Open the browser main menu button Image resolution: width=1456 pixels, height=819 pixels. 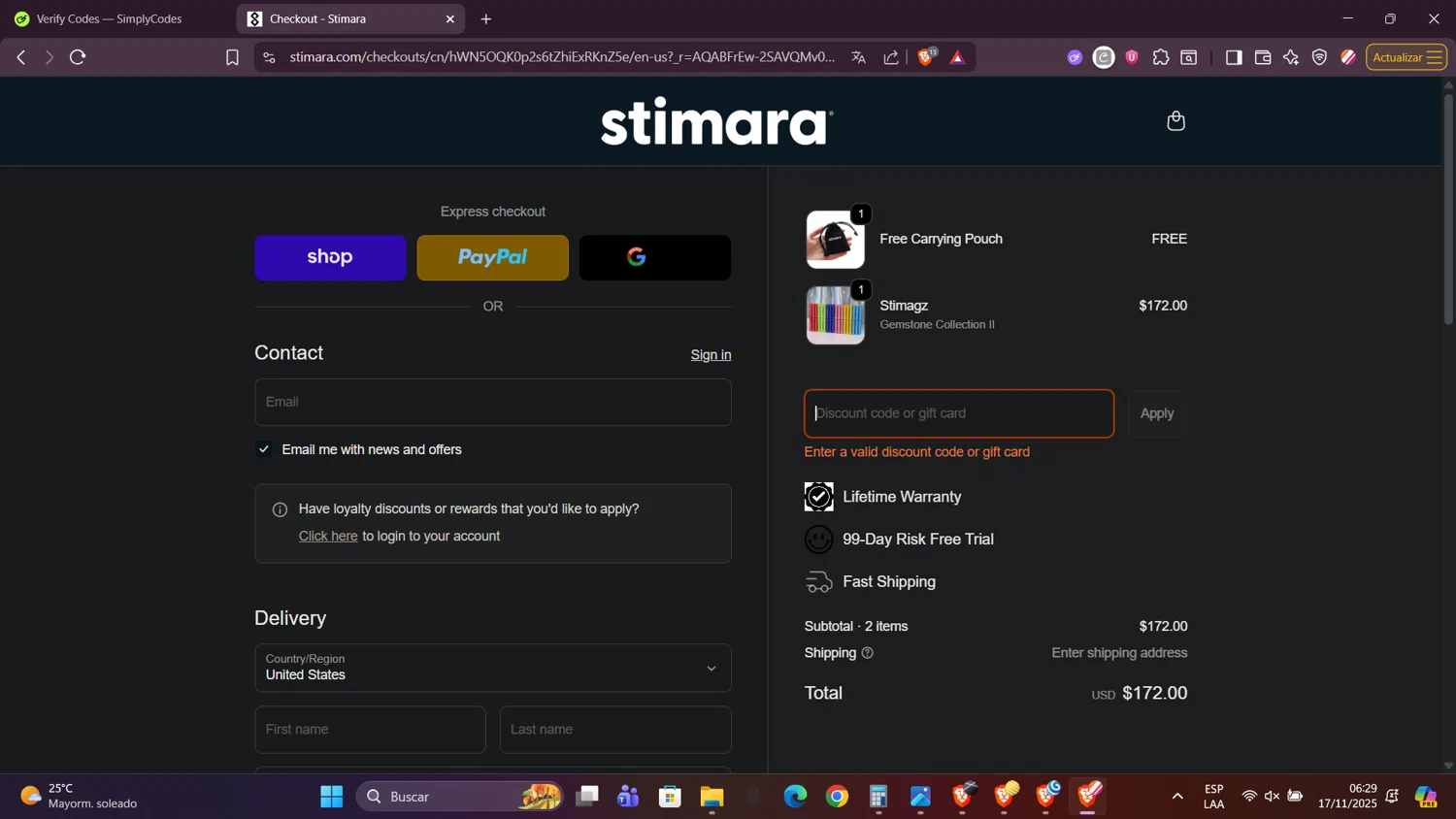pos(1434,57)
